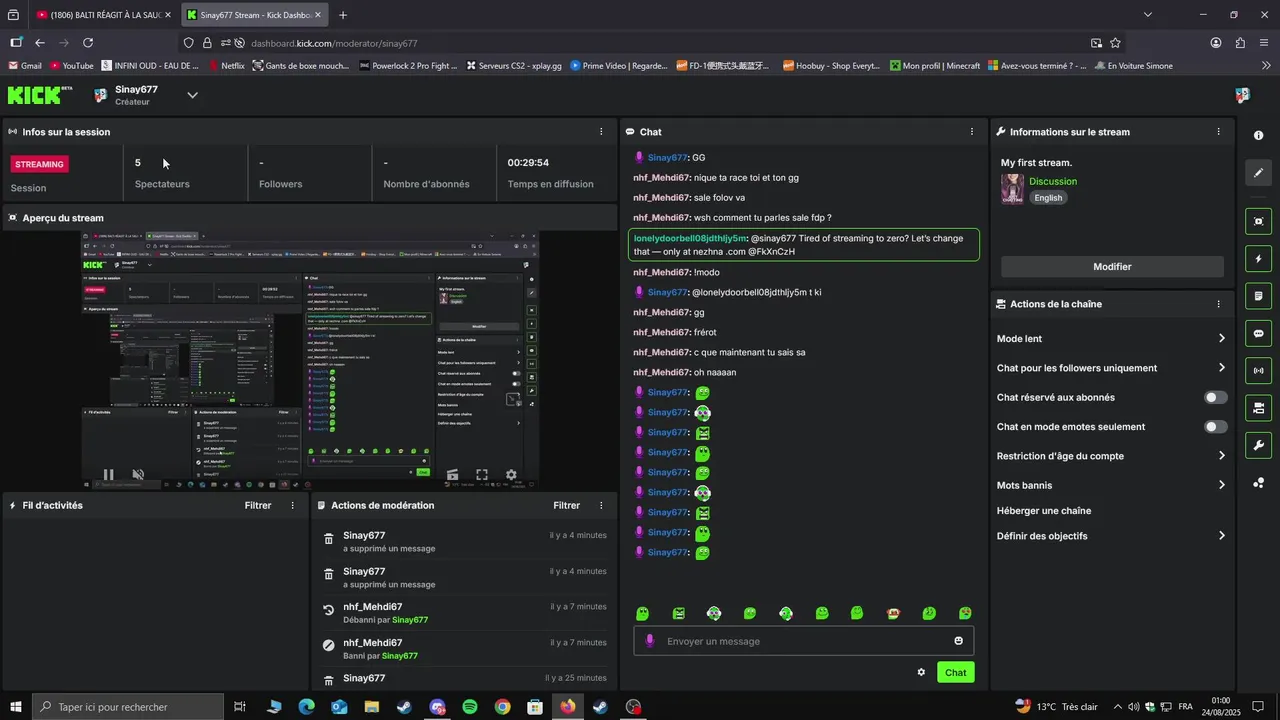The image size is (1280, 720).
Task: Enter fullscreen on stream preview
Action: (x=482, y=475)
